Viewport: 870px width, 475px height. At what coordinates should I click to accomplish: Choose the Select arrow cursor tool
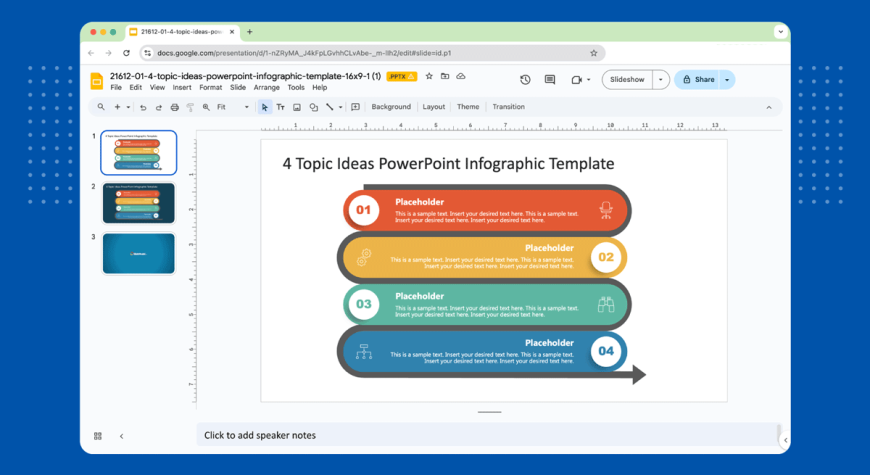click(265, 107)
